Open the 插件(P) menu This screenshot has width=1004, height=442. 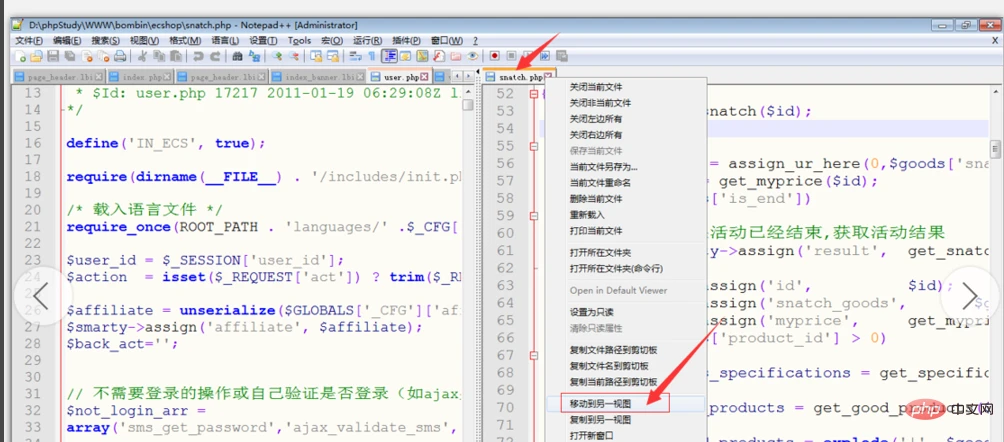407,40
